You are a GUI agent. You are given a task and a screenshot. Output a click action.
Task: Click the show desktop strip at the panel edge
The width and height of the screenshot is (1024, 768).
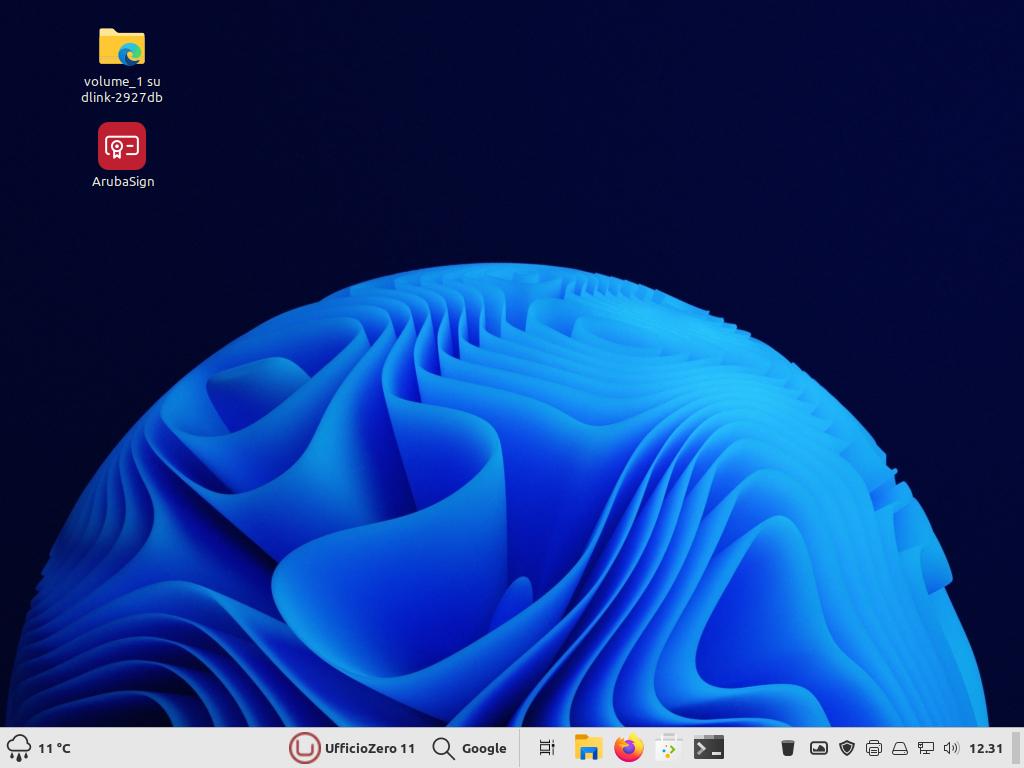(x=1017, y=747)
